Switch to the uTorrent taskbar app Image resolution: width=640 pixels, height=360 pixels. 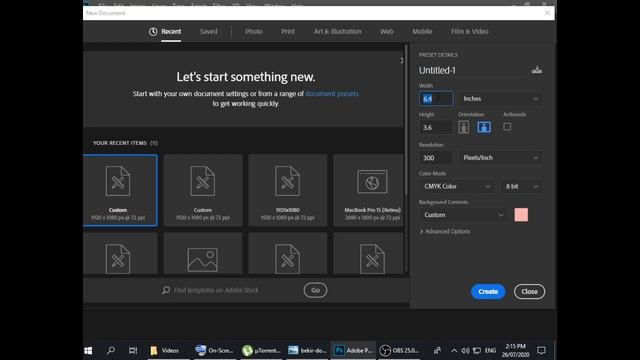(261, 350)
